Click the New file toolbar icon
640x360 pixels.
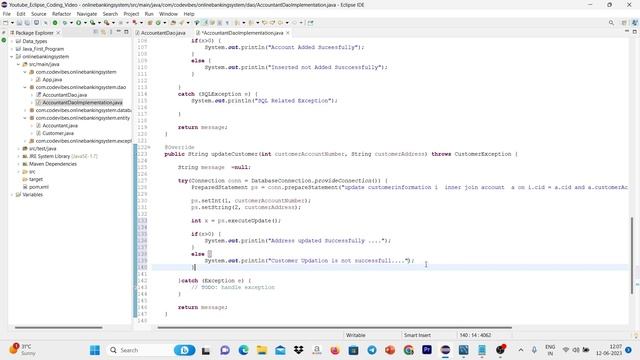pos(6,23)
